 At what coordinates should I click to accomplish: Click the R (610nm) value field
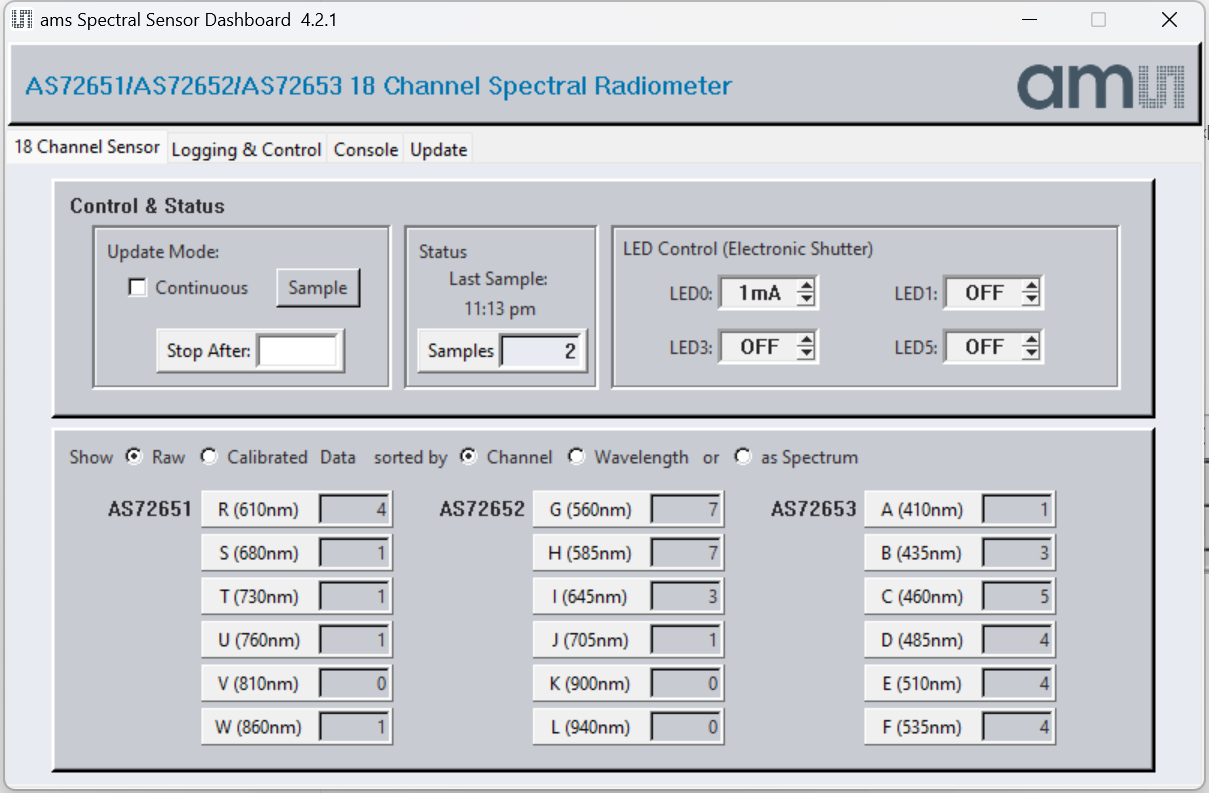click(x=354, y=510)
